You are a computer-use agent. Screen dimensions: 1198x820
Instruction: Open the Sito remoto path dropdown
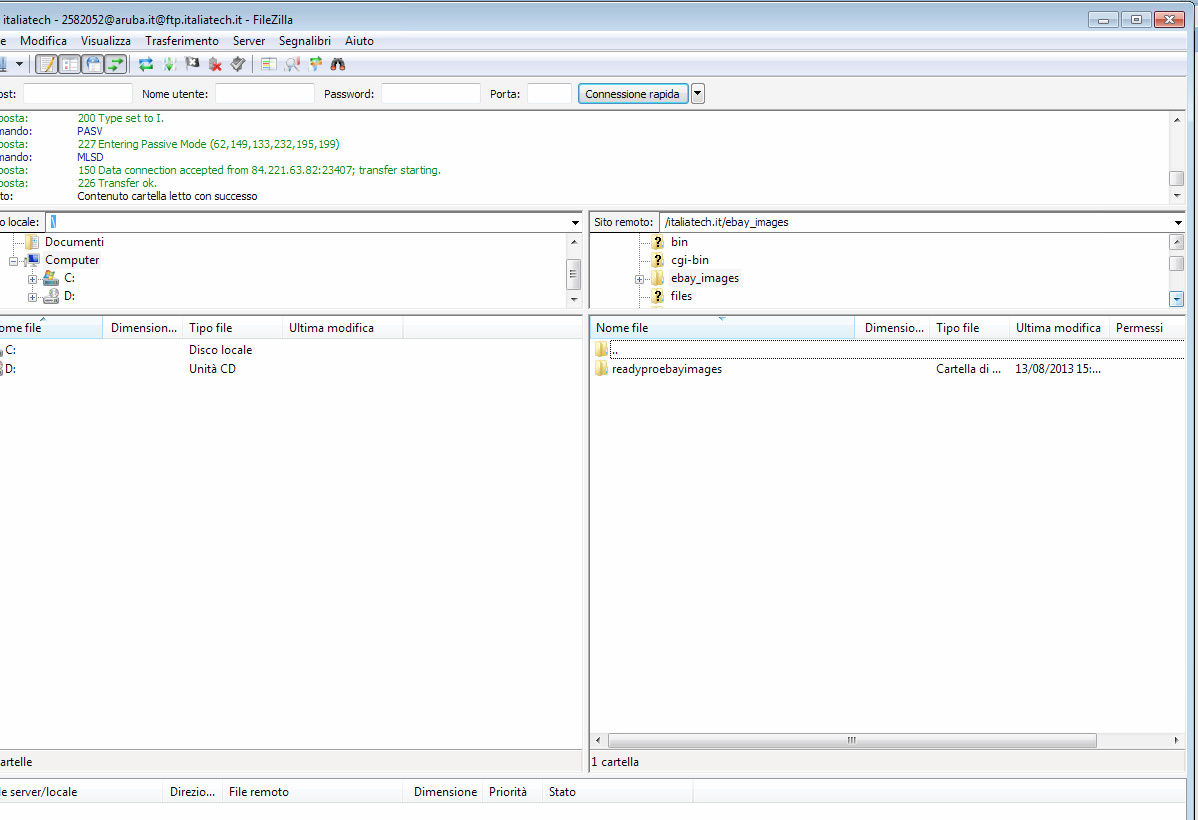(1178, 222)
